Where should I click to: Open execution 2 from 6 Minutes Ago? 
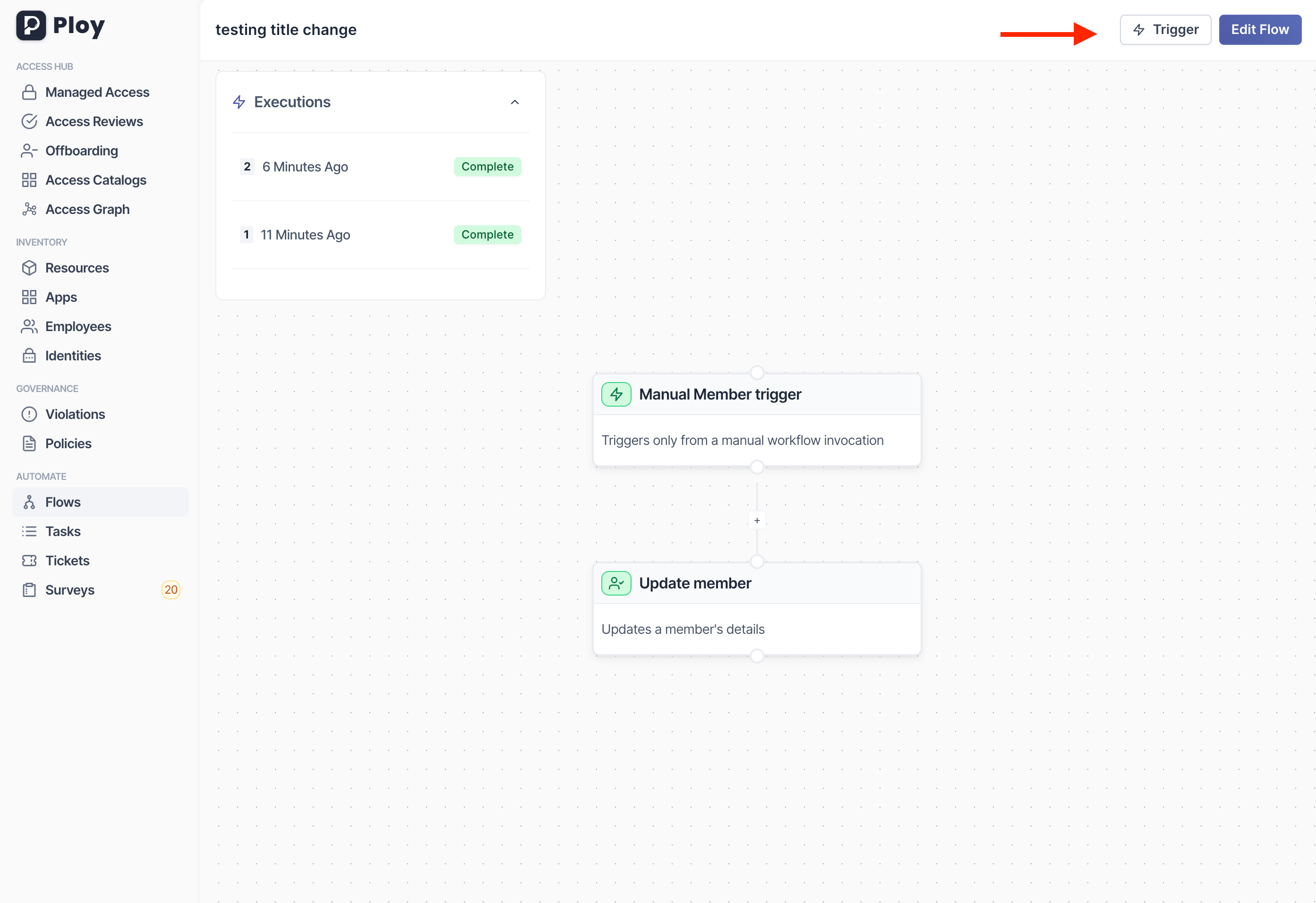pyautogui.click(x=381, y=167)
